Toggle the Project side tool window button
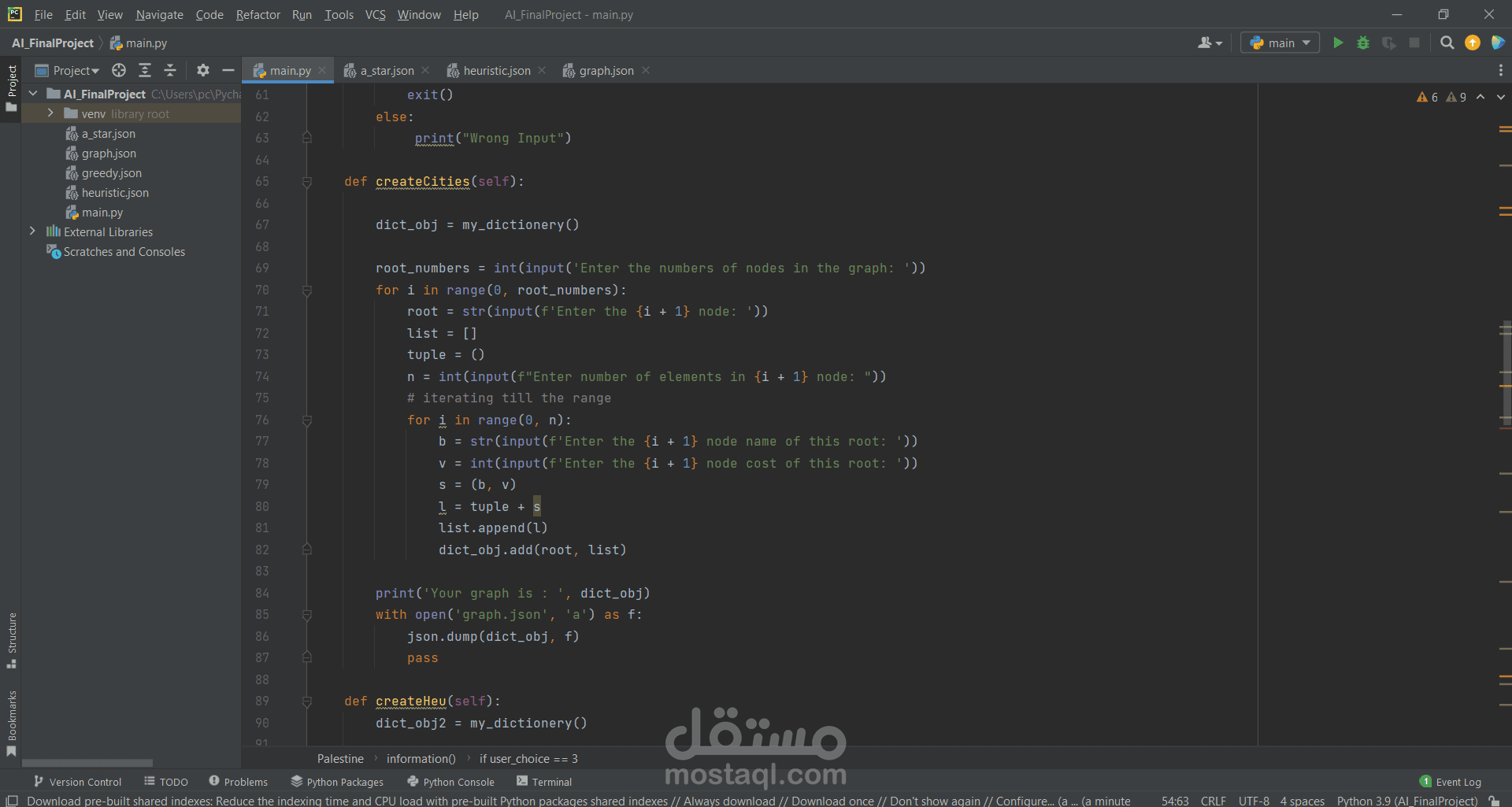 (11, 88)
